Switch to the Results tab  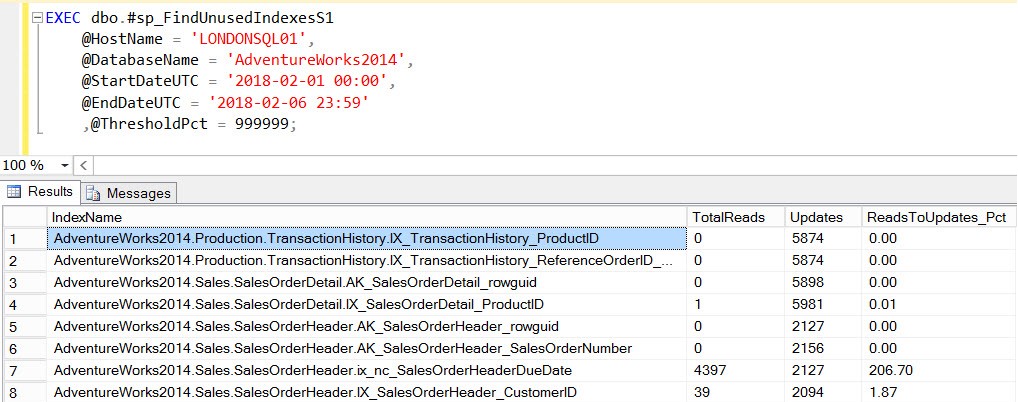click(x=41, y=192)
